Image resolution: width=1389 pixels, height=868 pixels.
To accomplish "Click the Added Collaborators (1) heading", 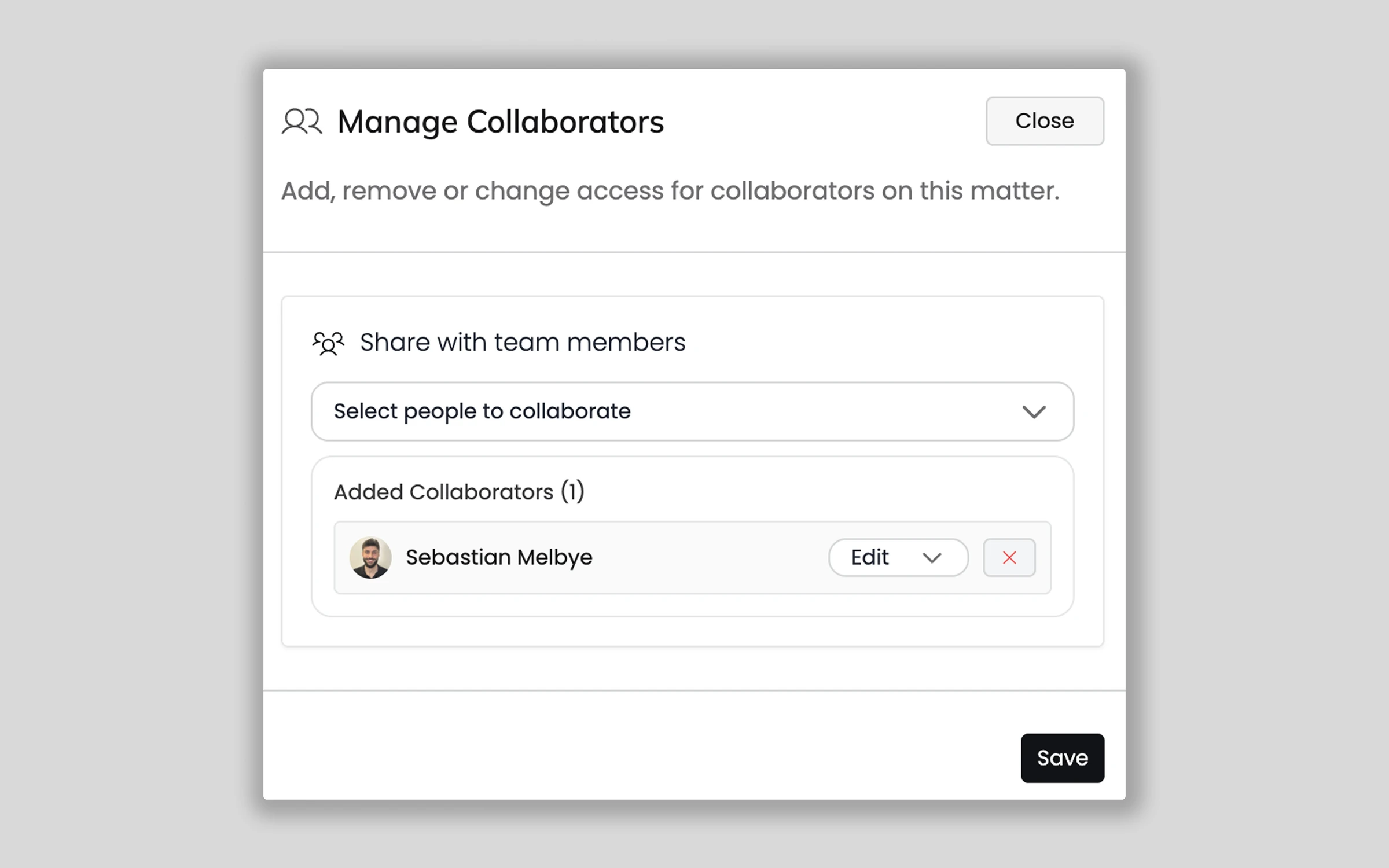I will [x=459, y=492].
